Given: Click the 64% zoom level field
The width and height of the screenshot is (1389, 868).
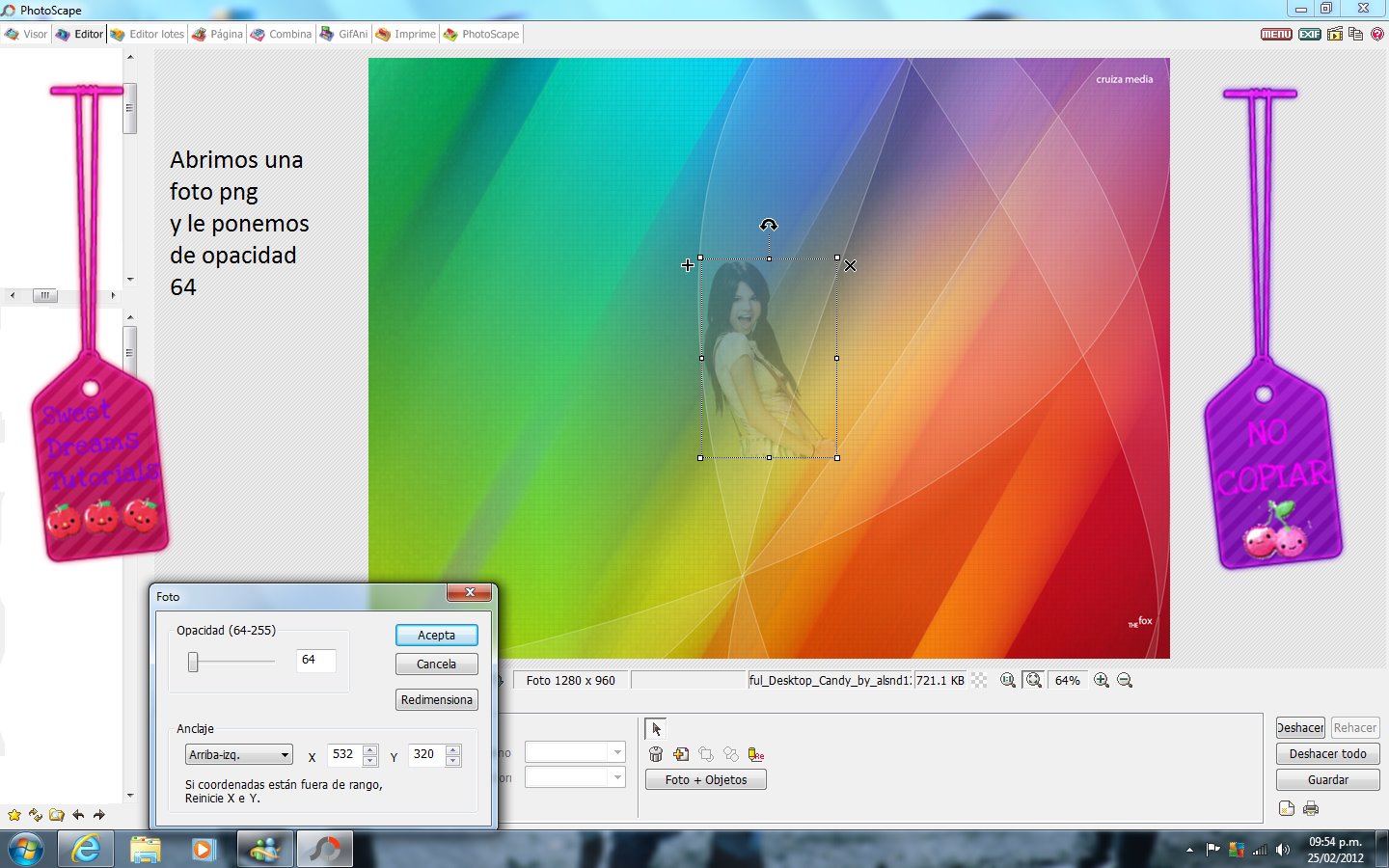Looking at the screenshot, I should pyautogui.click(x=1067, y=681).
